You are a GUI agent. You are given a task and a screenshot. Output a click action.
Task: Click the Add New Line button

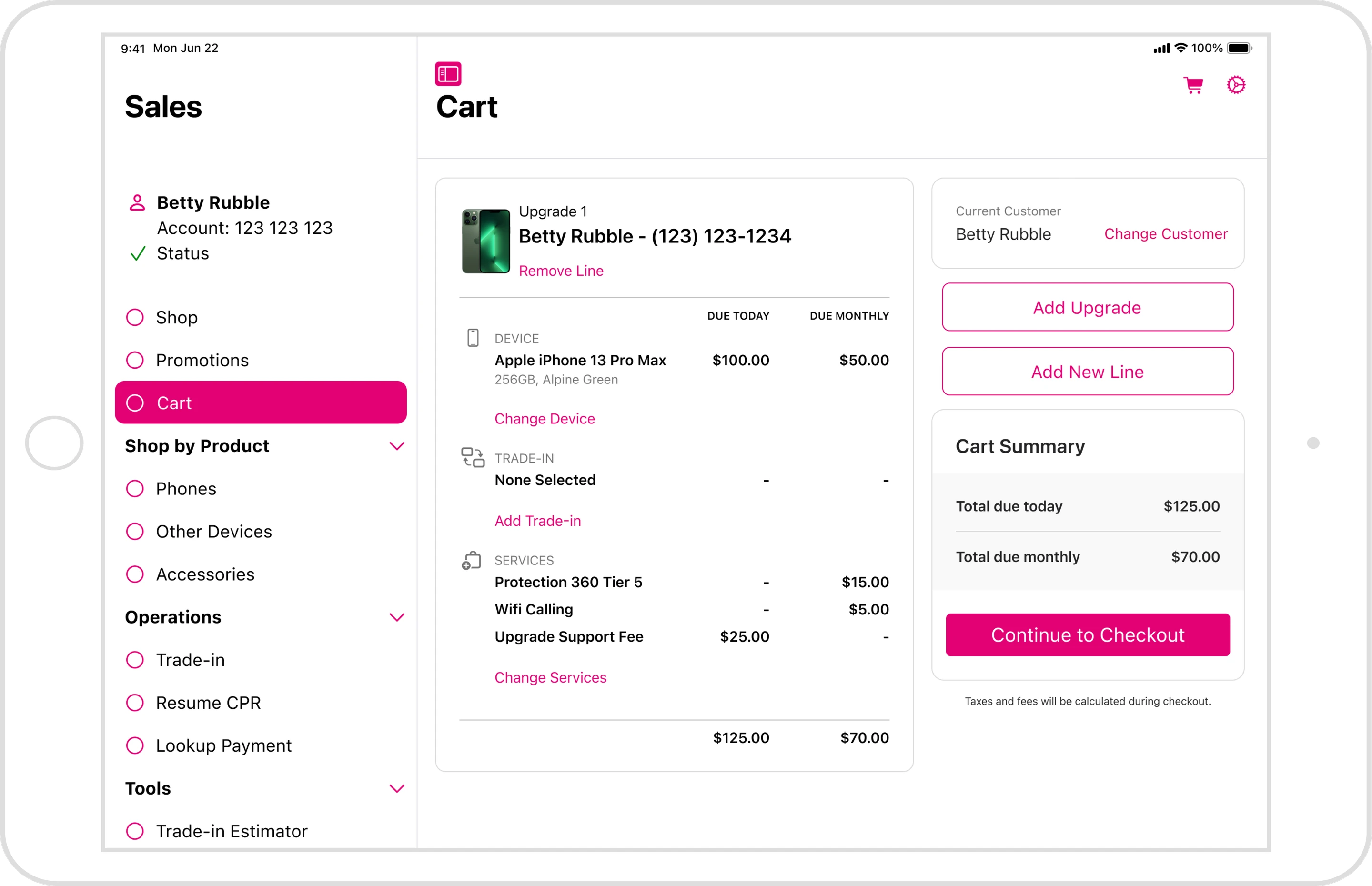click(x=1087, y=372)
